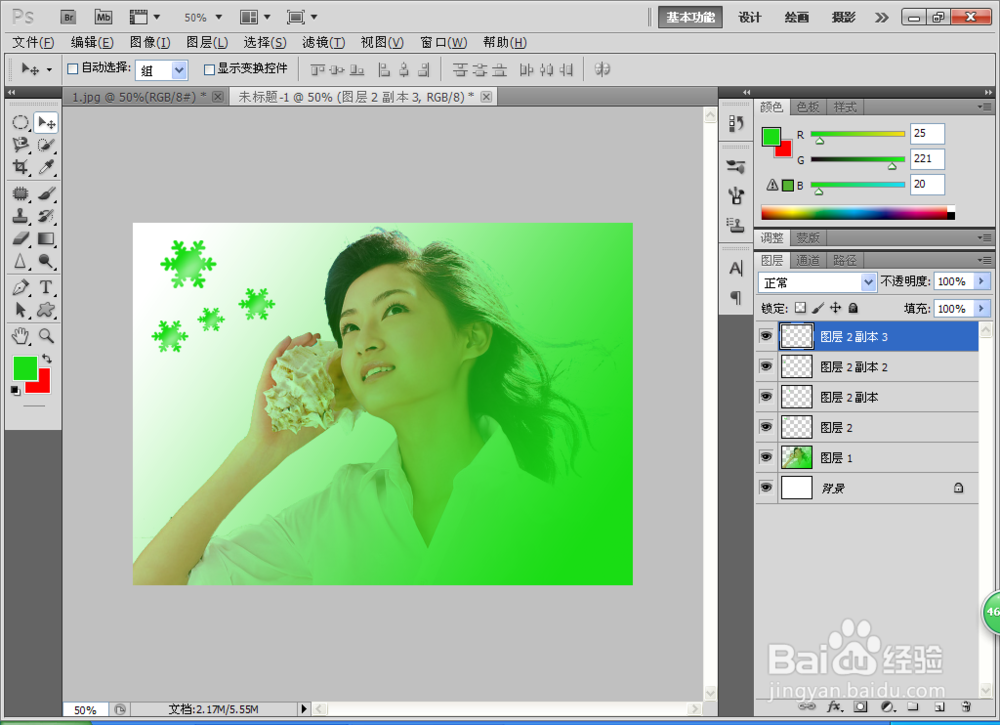Hide the 背景 layer
The height and width of the screenshot is (725, 1000).
tap(766, 487)
